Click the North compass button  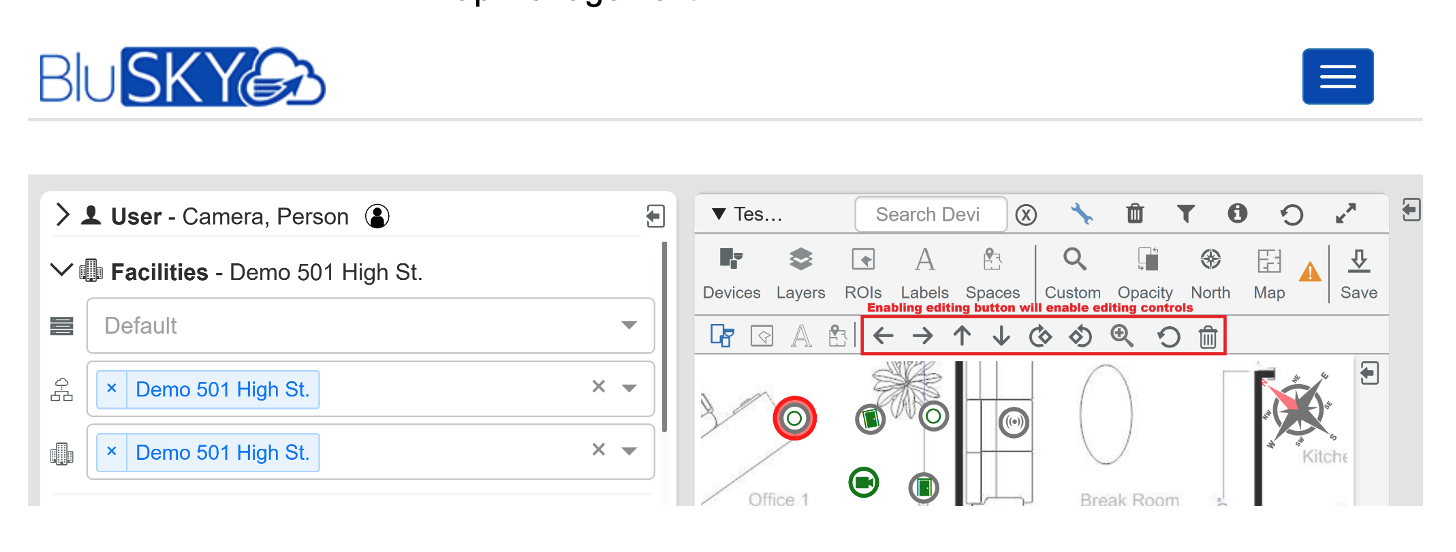point(1210,272)
